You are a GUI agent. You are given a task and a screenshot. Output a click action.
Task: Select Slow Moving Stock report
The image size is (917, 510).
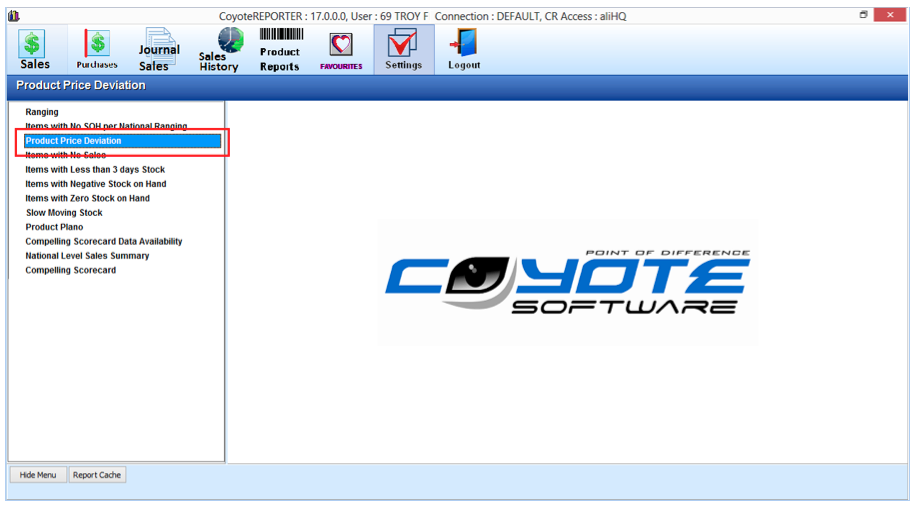tap(64, 213)
